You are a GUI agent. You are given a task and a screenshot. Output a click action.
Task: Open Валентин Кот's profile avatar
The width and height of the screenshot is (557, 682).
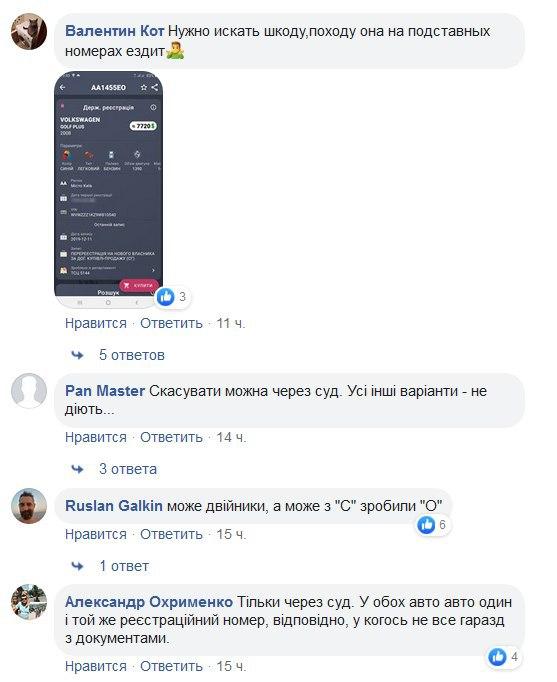click(x=29, y=31)
